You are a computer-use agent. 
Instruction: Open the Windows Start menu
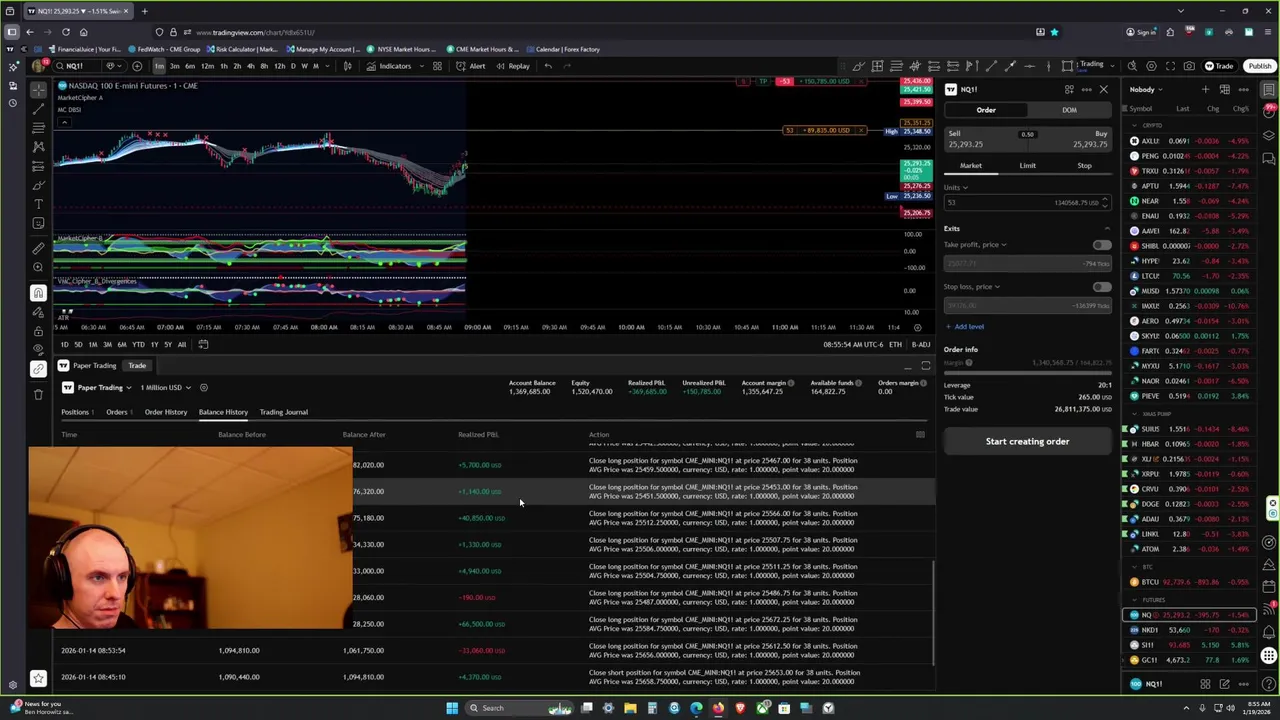(x=452, y=708)
